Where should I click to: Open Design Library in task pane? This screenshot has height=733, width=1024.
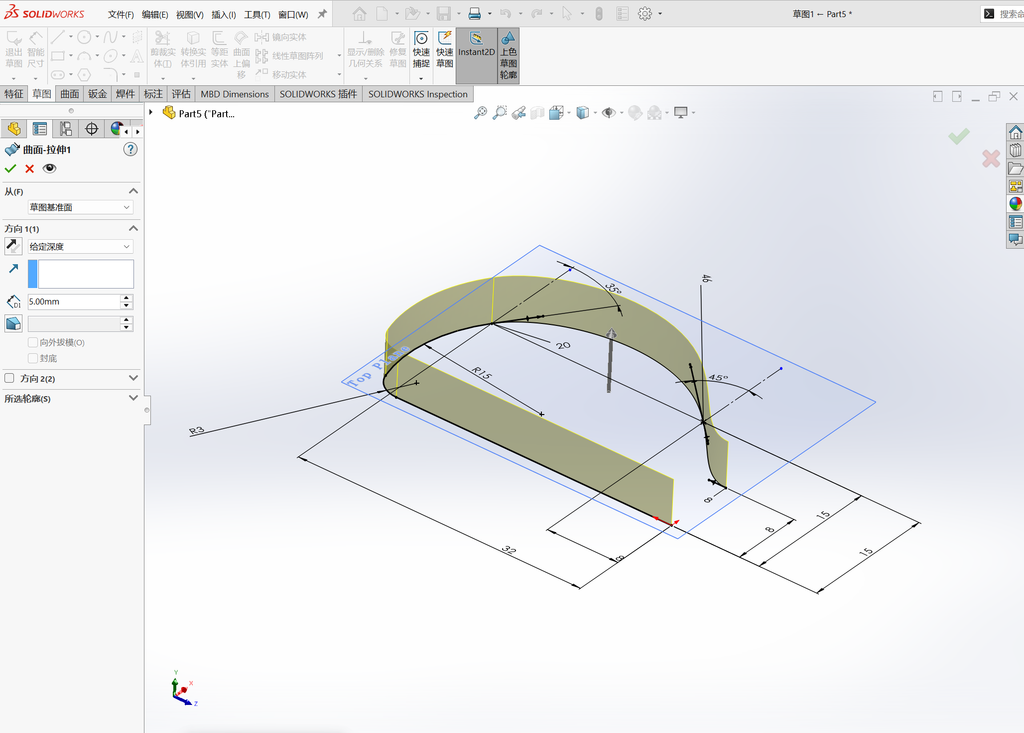point(1016,150)
